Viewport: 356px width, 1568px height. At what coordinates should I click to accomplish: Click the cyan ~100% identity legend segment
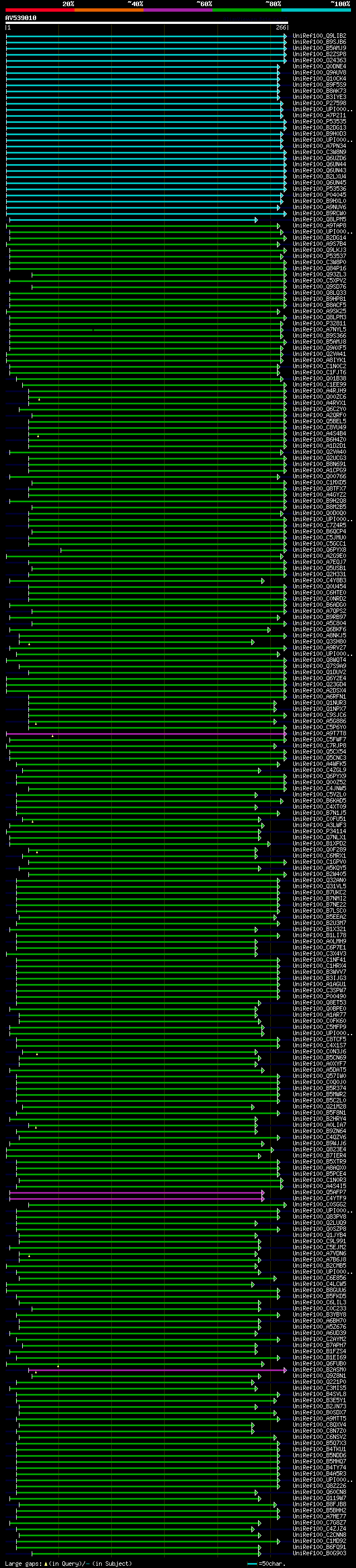tap(316, 10)
